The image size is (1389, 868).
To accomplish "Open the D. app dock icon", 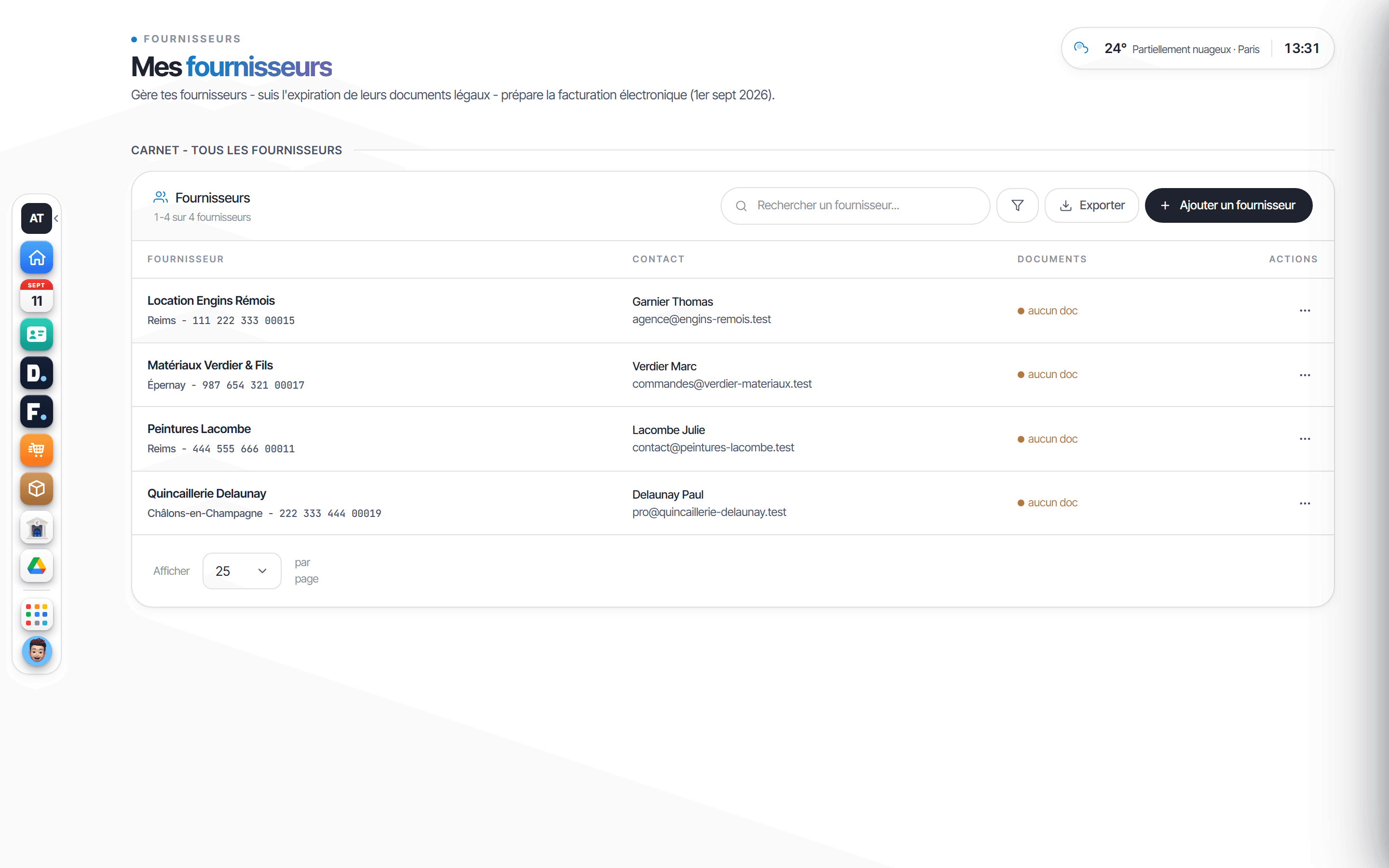I will click(37, 373).
